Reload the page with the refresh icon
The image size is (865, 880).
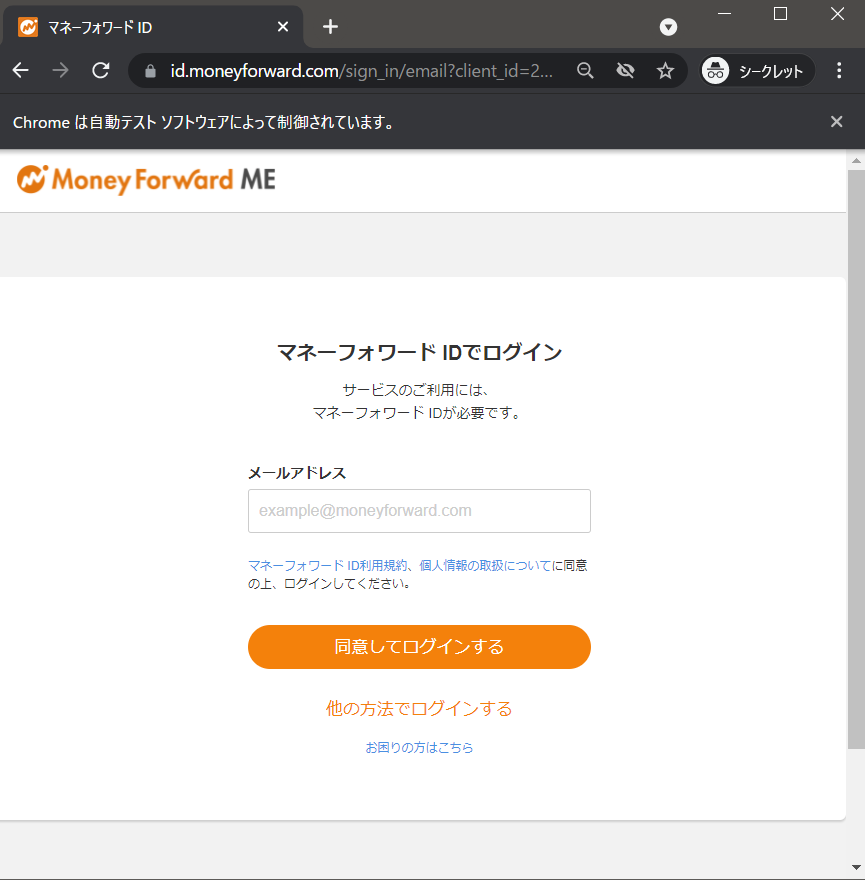coord(100,70)
